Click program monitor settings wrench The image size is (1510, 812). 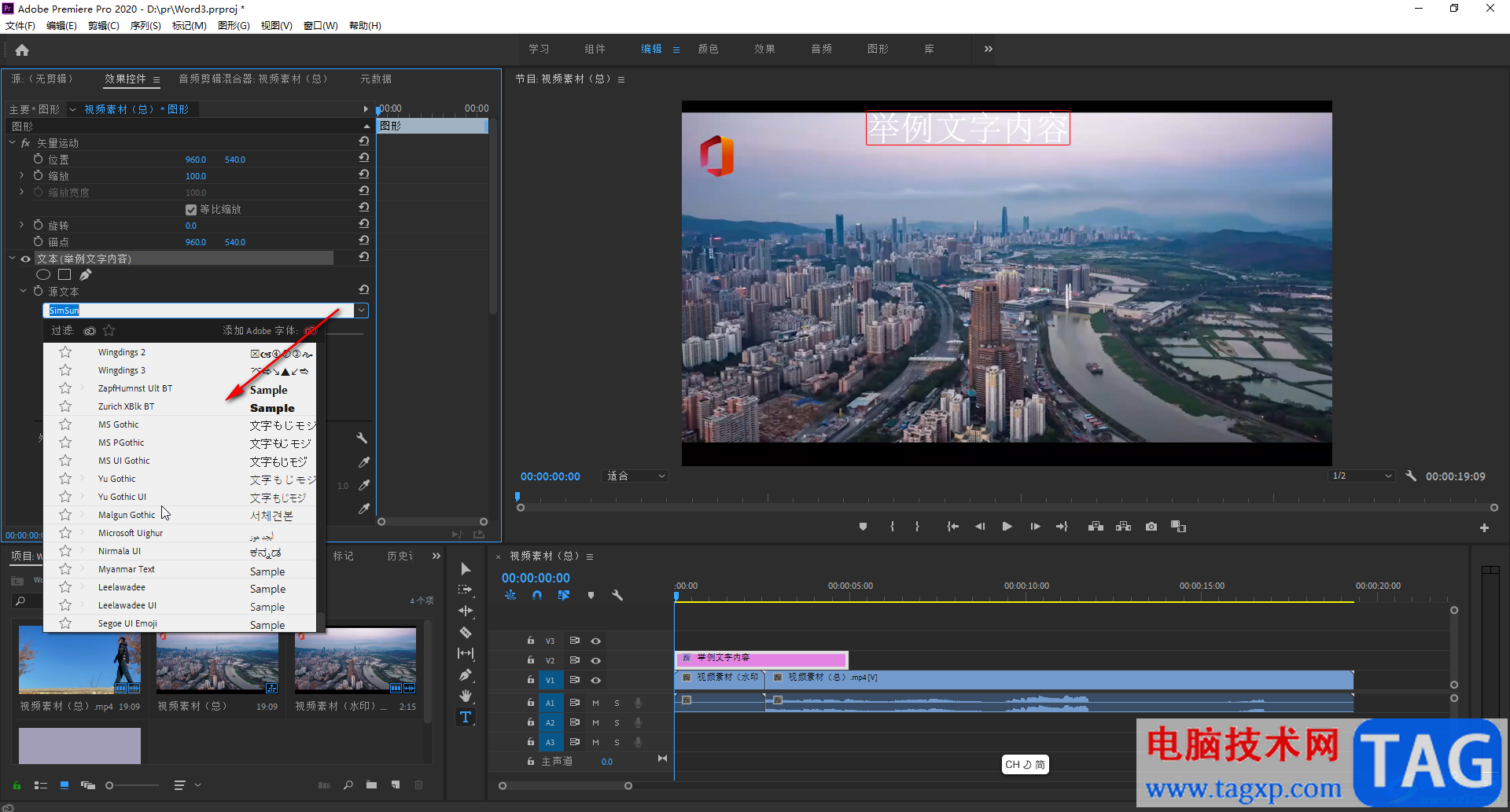point(1411,476)
